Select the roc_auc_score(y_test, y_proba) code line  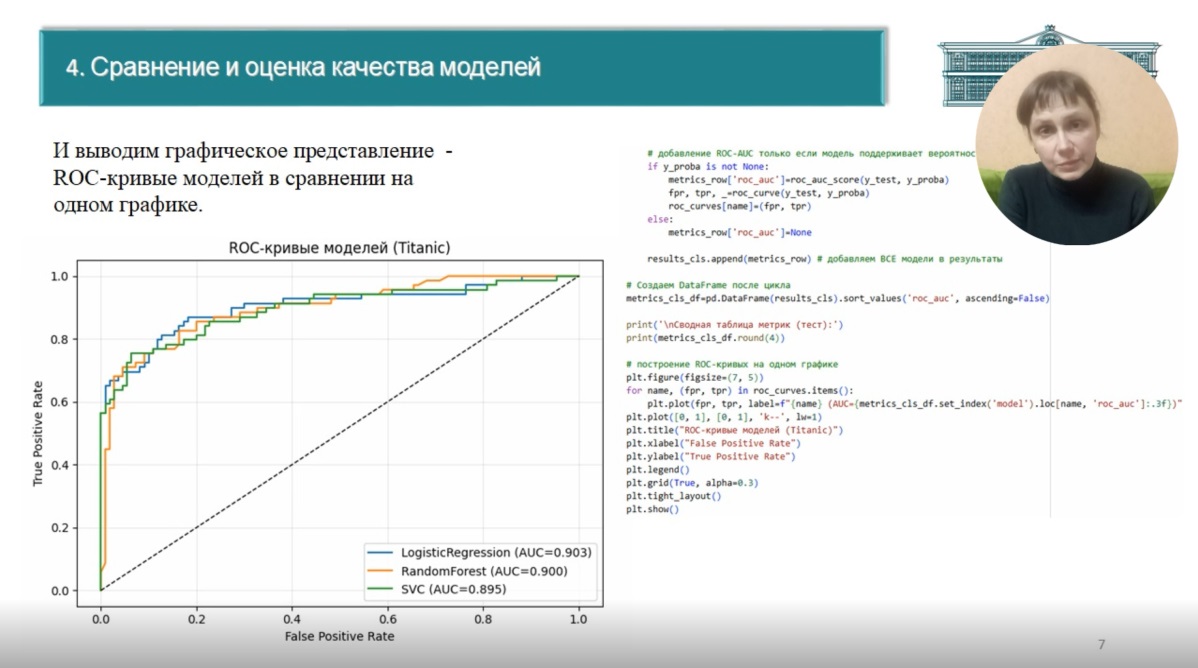point(808,180)
